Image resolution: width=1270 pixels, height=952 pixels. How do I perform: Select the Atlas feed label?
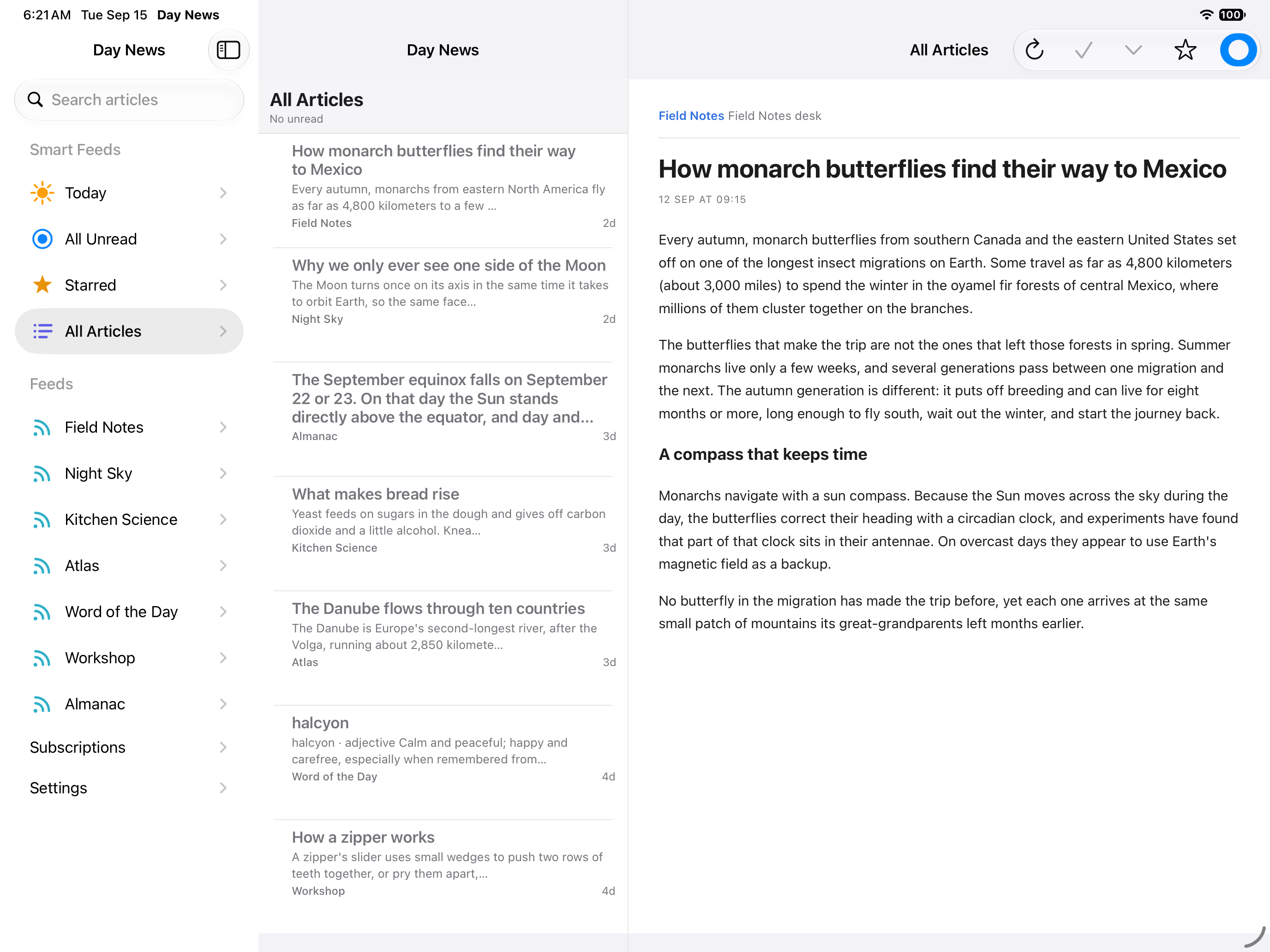(x=82, y=566)
